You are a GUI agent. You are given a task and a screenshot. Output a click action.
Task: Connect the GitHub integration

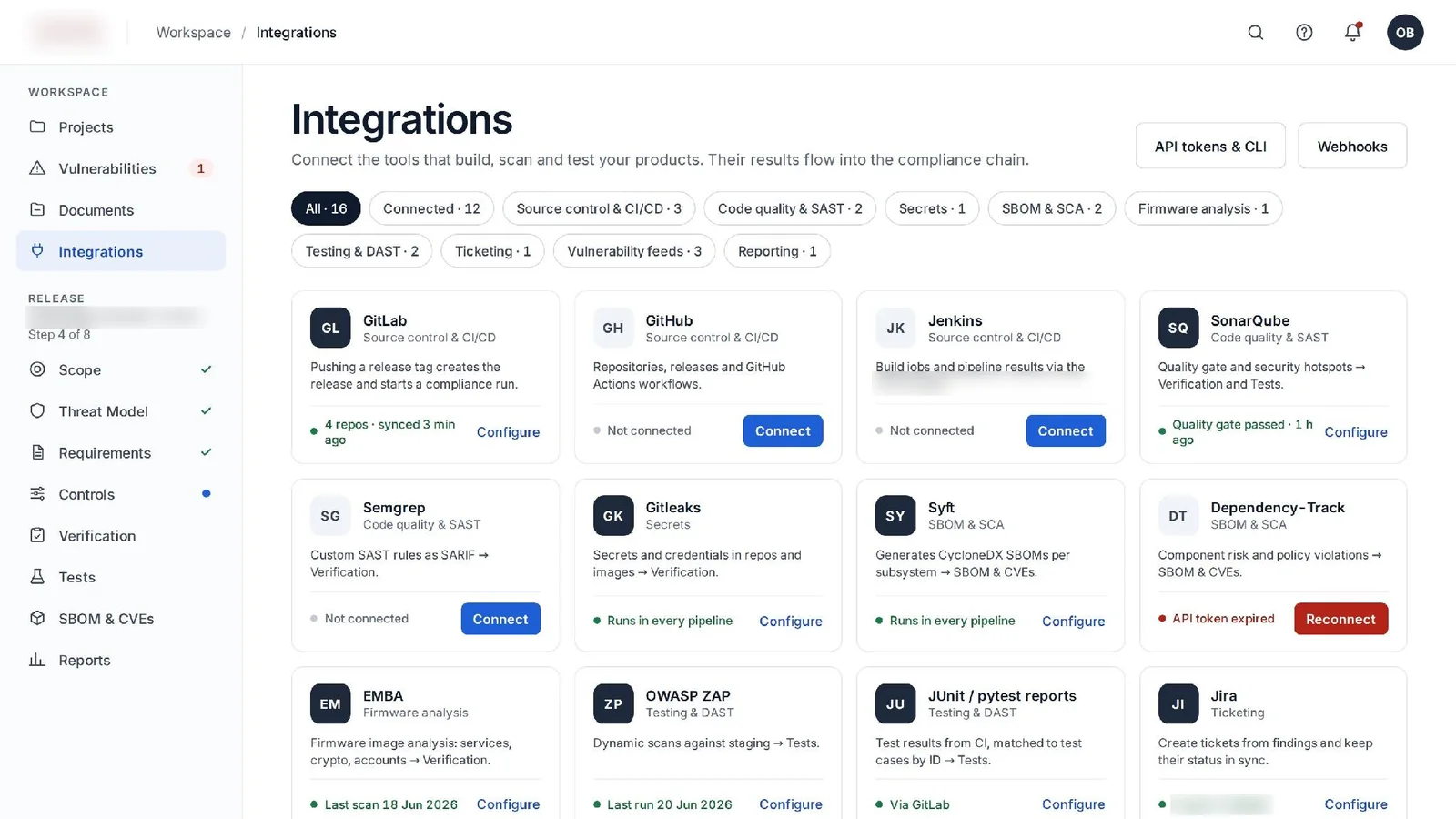click(783, 430)
